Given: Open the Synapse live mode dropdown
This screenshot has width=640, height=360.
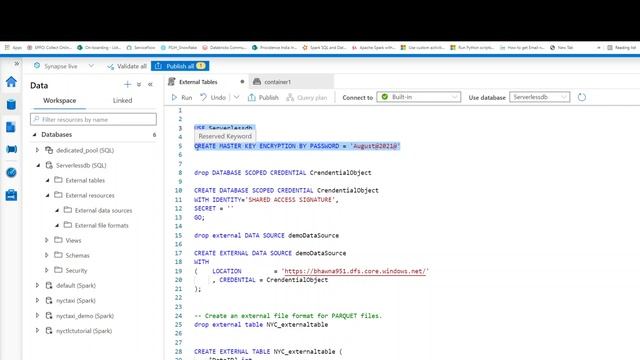Looking at the screenshot, I should (x=91, y=66).
